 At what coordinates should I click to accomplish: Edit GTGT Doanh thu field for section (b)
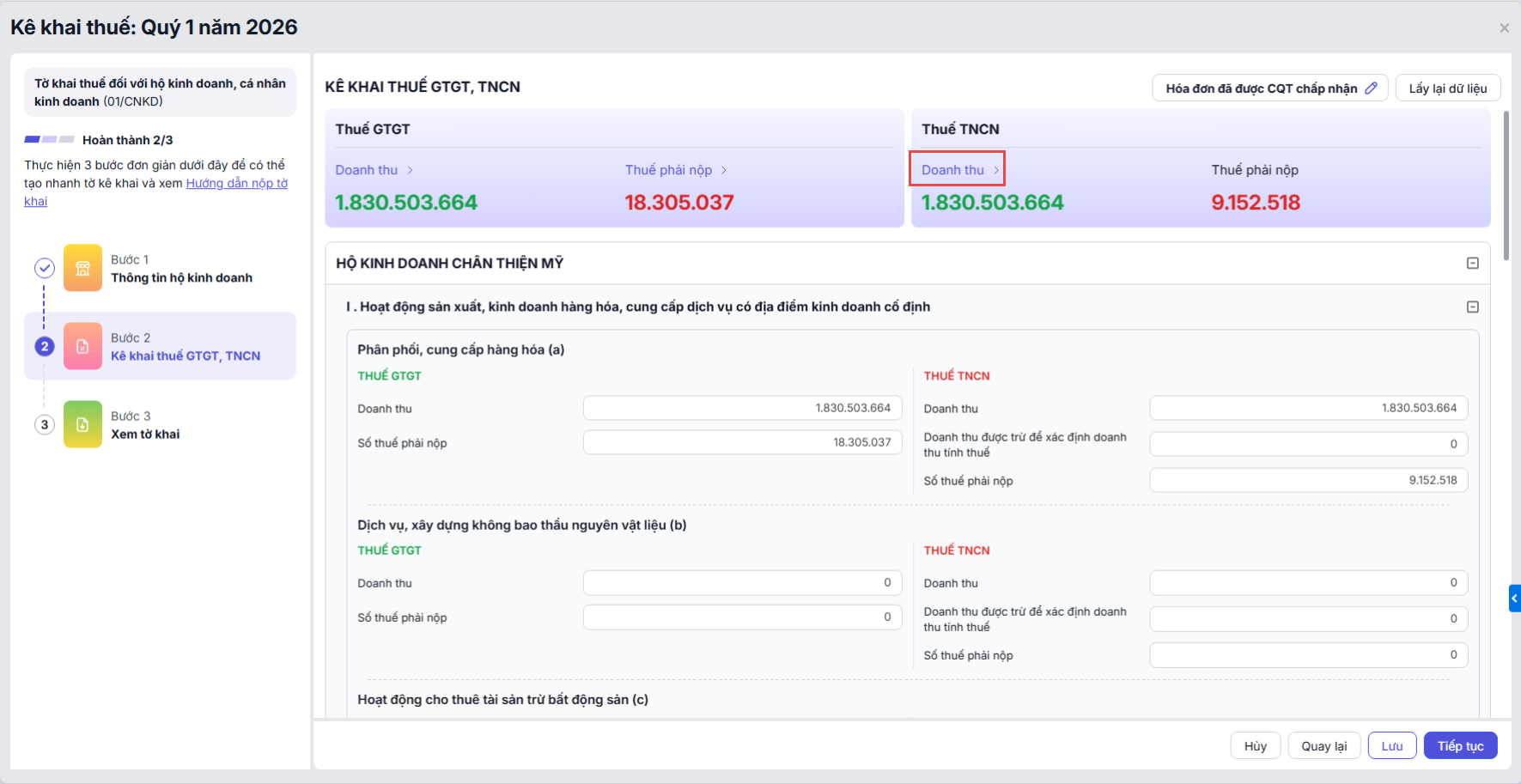(x=743, y=582)
